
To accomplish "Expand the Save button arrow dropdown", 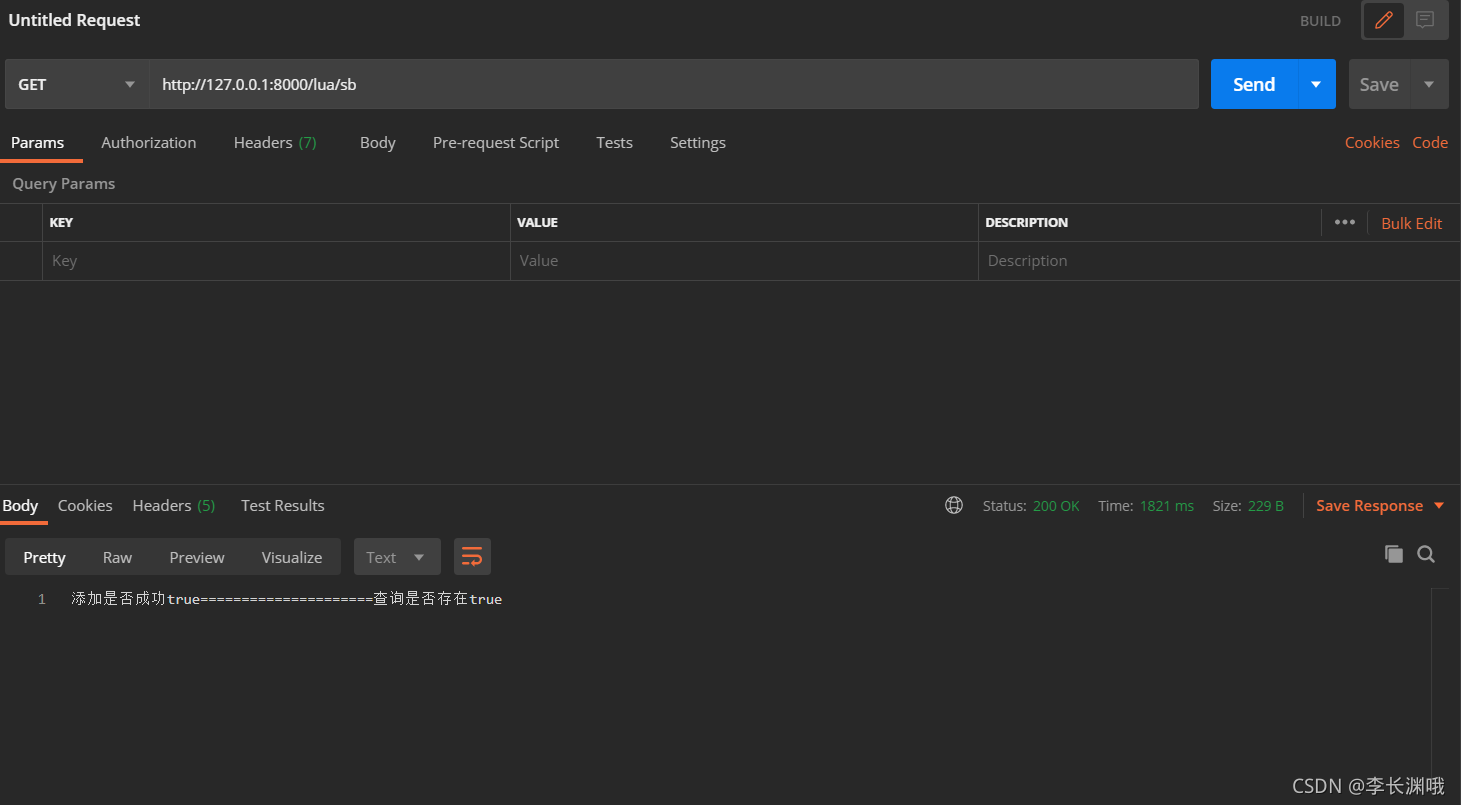I will coord(1429,84).
